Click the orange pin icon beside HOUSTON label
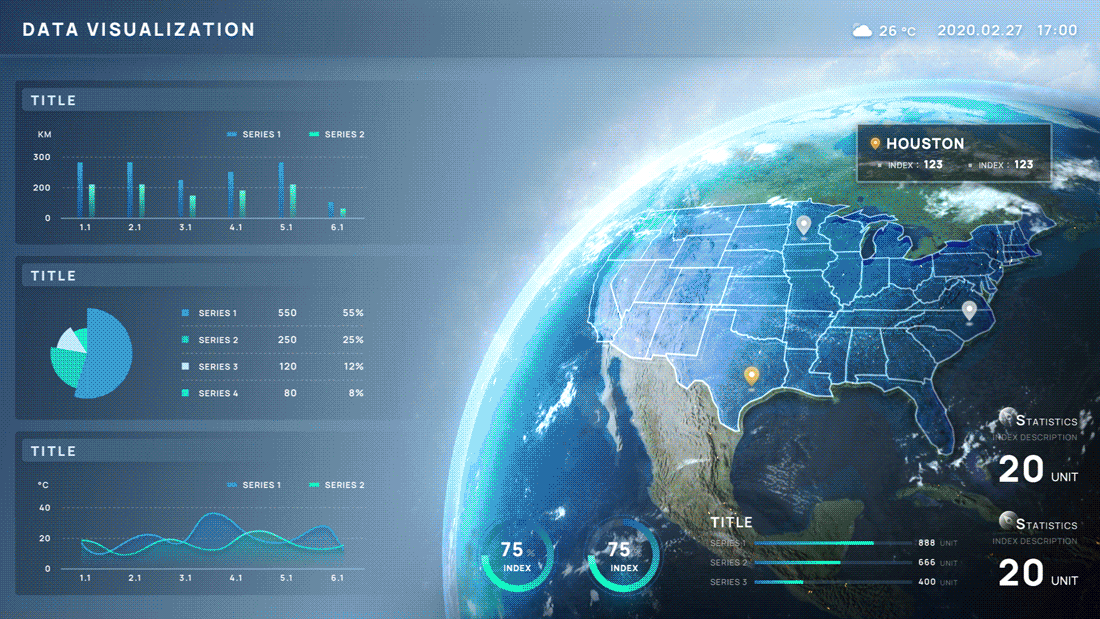The width and height of the screenshot is (1100, 619). pyautogui.click(x=875, y=144)
